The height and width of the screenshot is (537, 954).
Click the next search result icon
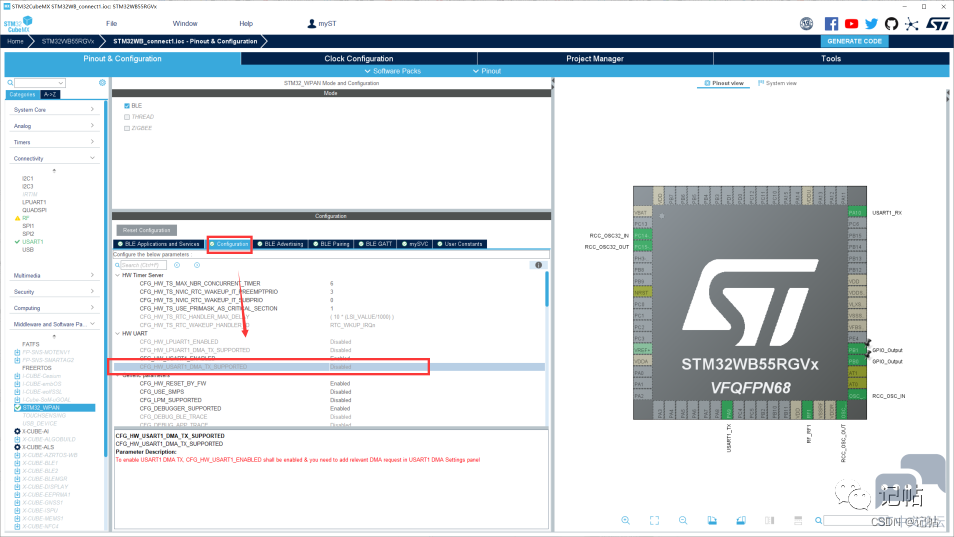point(197,265)
